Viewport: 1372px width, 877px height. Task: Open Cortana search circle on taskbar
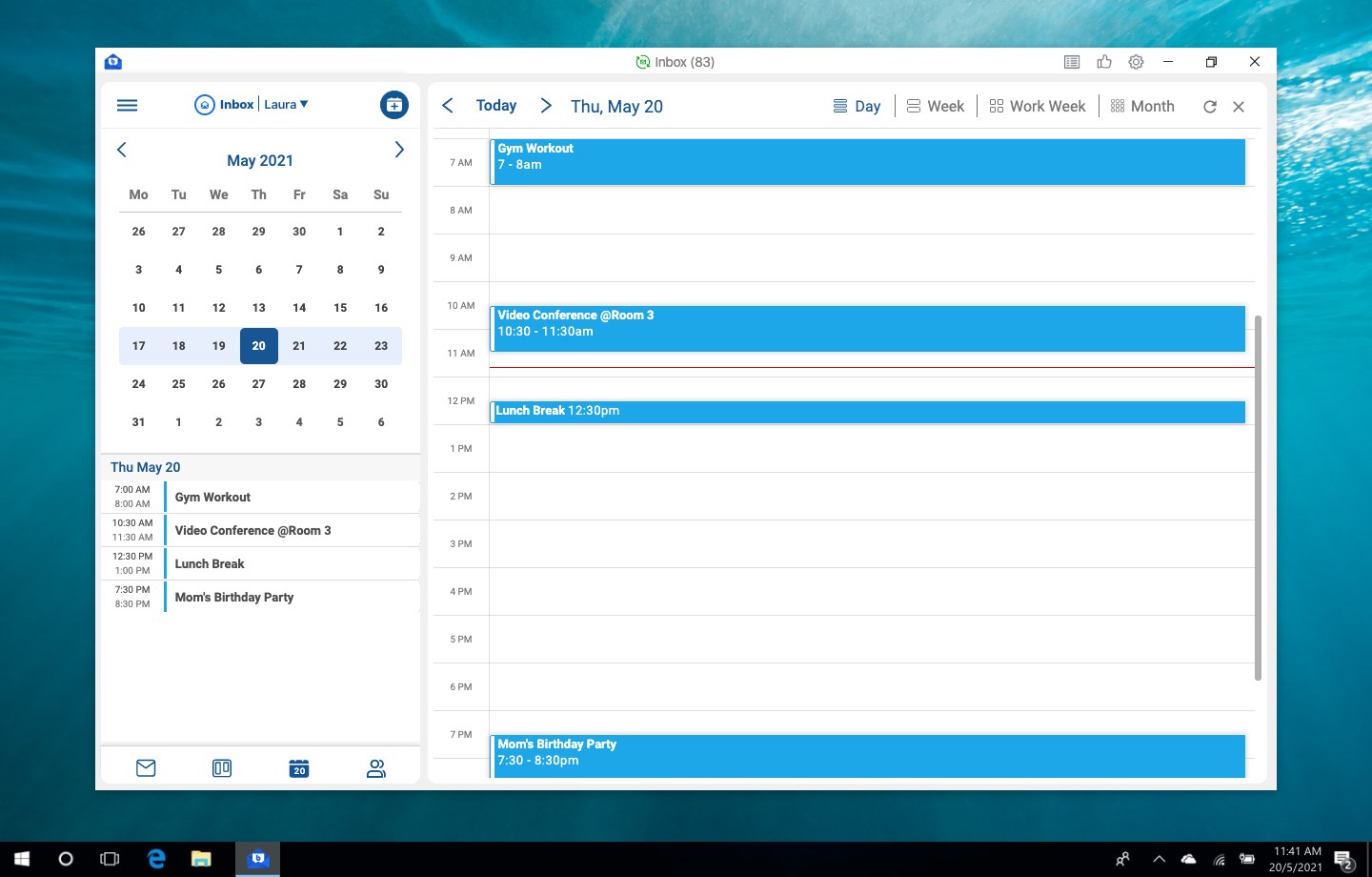66,859
